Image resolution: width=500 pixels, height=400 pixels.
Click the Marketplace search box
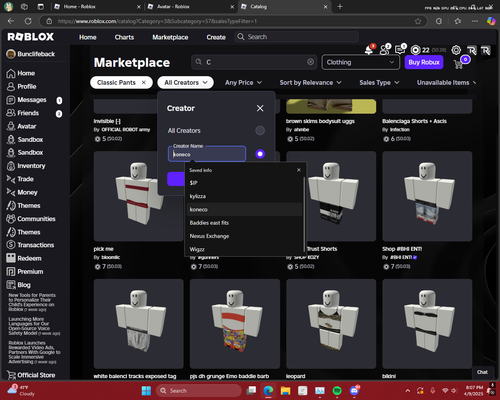point(254,62)
